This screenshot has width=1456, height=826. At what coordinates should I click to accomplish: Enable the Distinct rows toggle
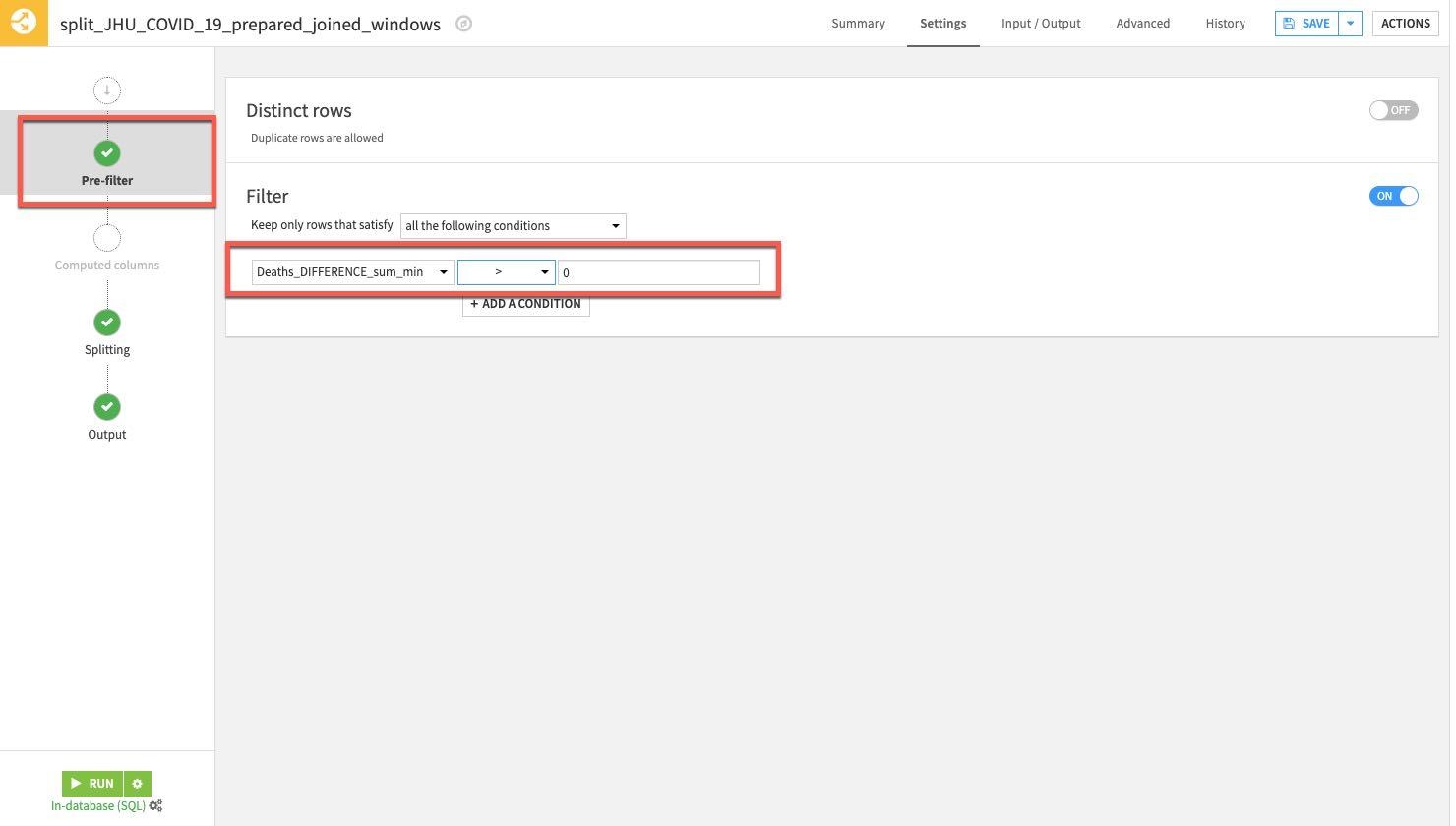tap(1393, 110)
